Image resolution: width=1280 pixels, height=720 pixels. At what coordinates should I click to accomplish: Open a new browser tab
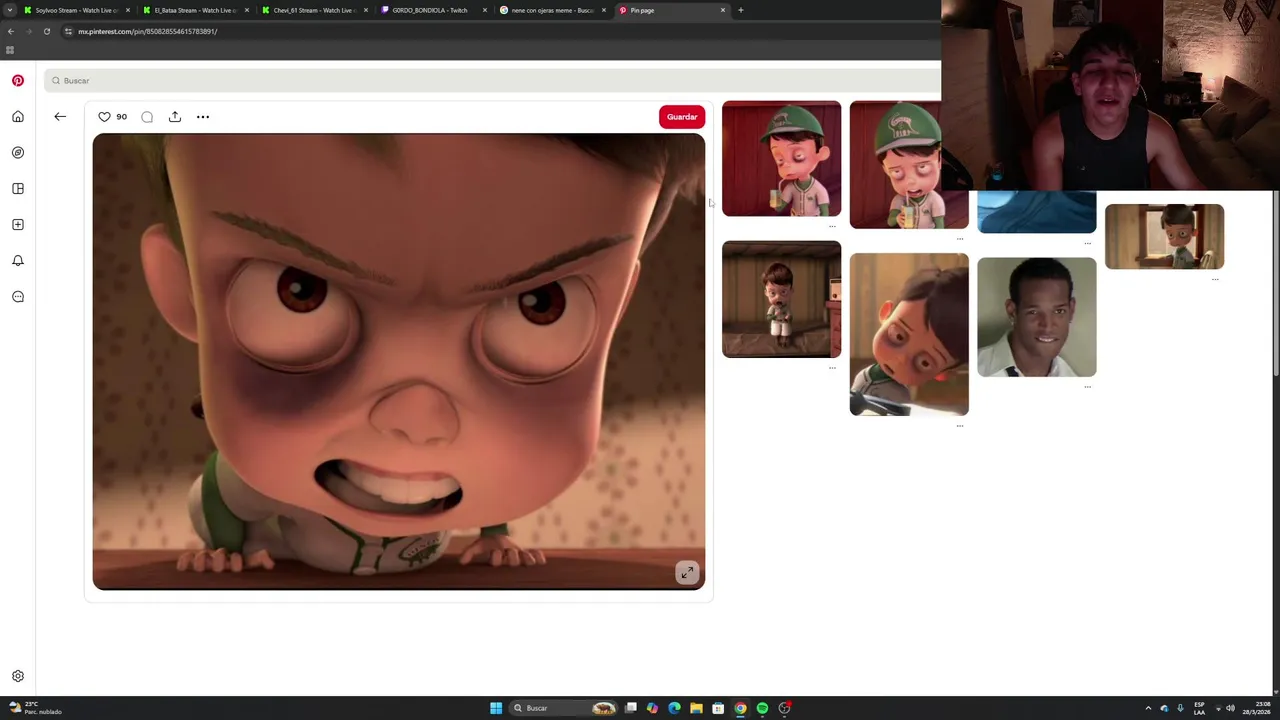point(741,10)
